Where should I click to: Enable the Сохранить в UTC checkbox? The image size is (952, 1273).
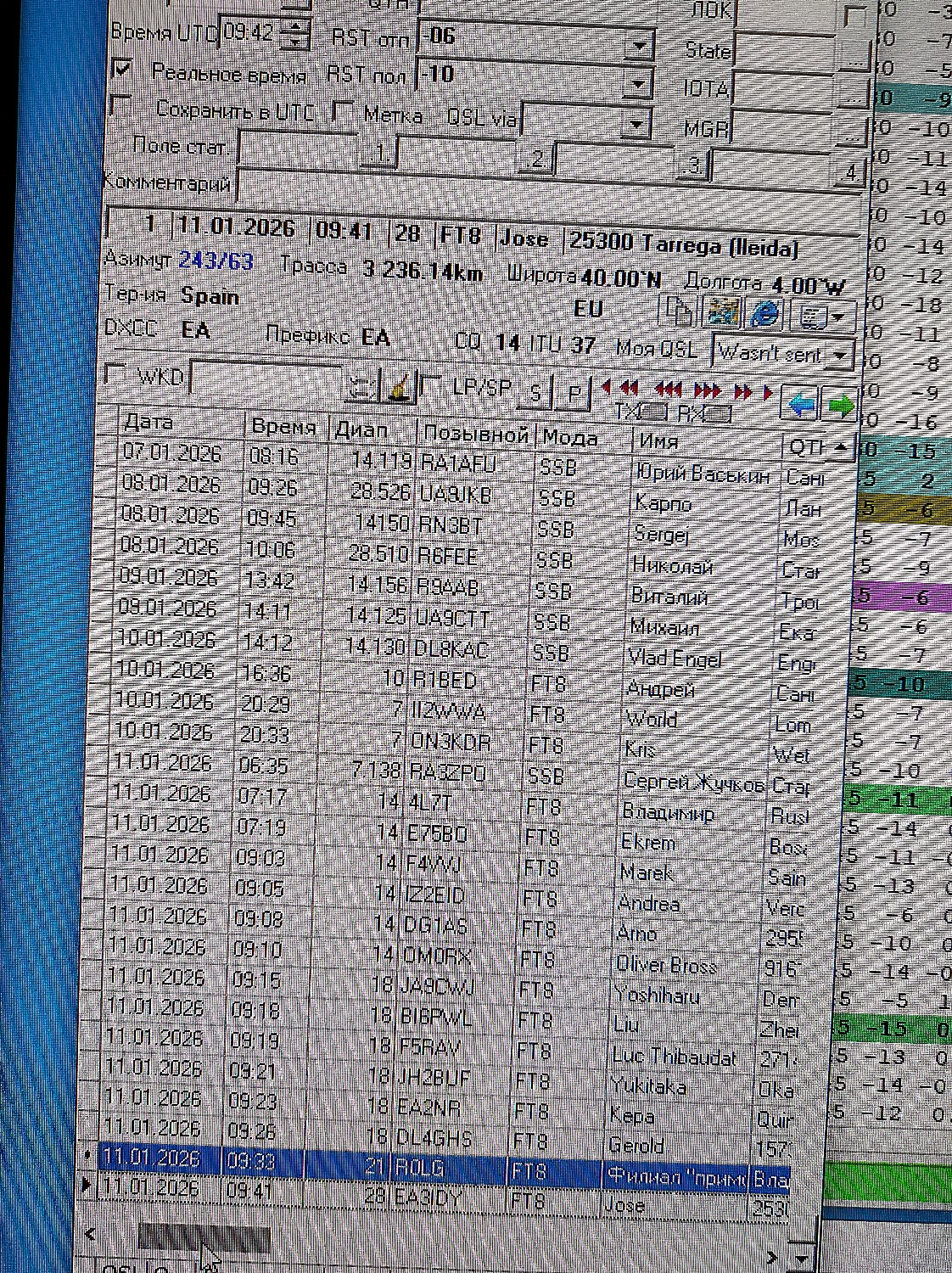click(x=121, y=106)
